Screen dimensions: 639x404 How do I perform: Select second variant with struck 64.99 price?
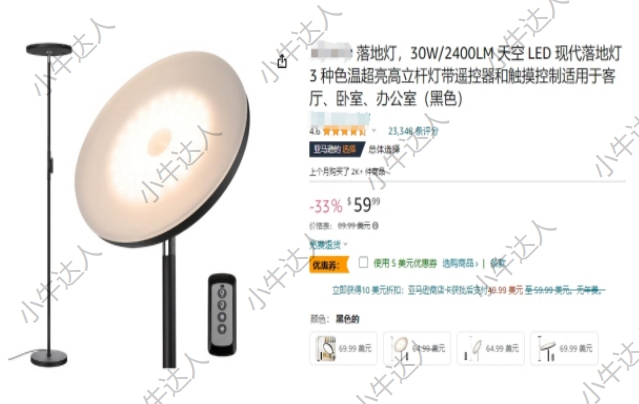tap(417, 348)
